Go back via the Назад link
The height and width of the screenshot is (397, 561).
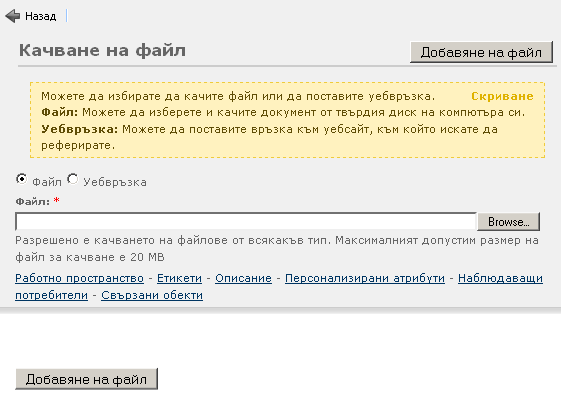coord(40,16)
